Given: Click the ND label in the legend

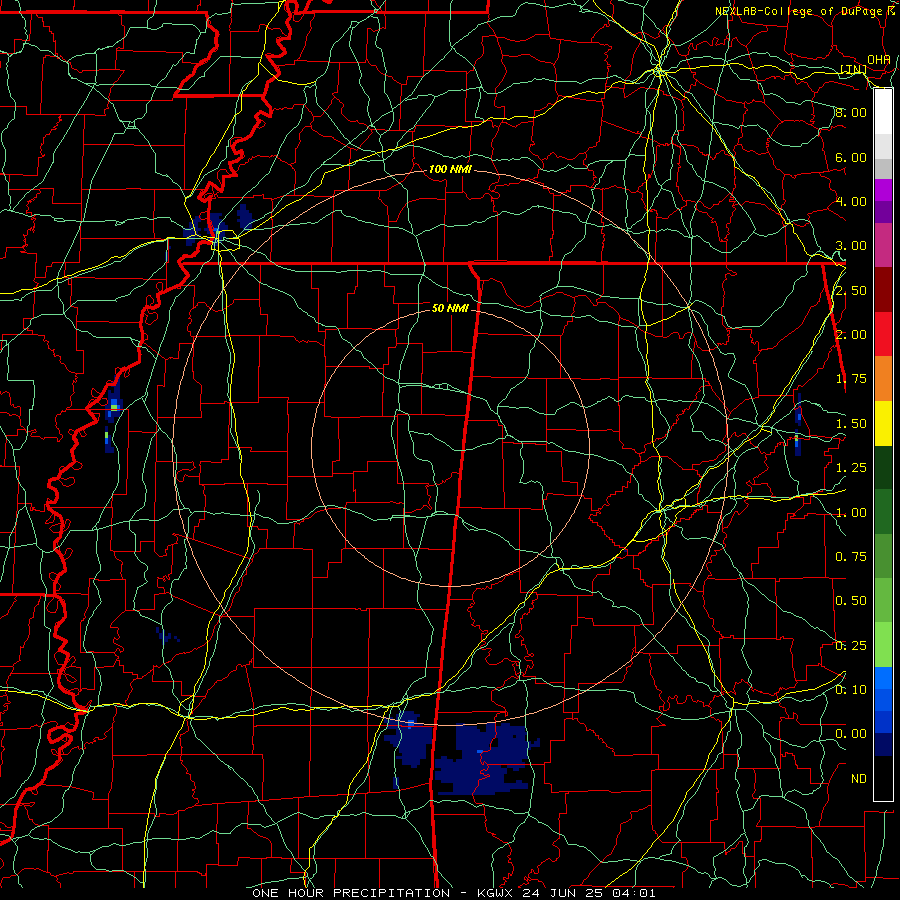Looking at the screenshot, I should [x=859, y=779].
